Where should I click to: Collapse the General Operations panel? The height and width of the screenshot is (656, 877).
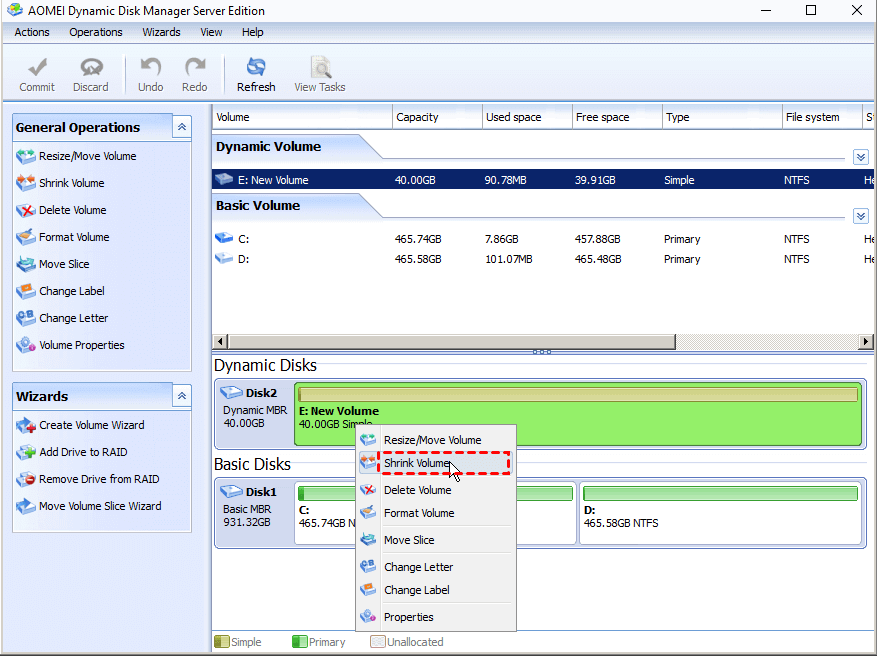click(181, 127)
